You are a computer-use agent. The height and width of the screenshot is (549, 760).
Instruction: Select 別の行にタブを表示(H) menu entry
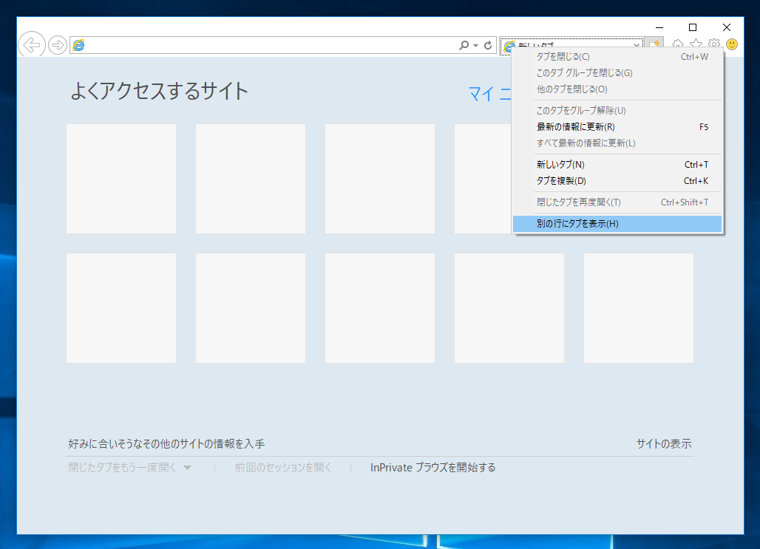[618, 224]
